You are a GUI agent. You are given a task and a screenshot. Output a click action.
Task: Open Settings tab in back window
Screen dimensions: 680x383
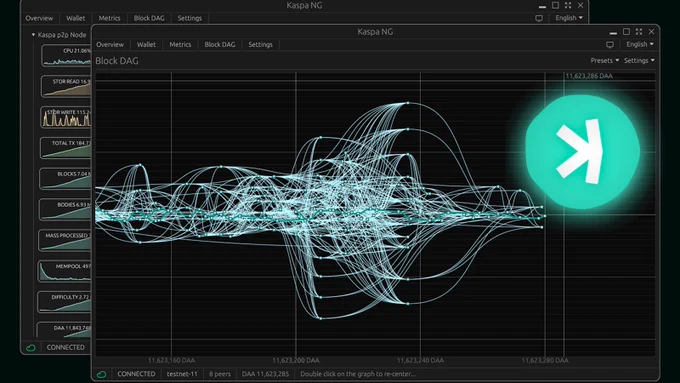190,18
